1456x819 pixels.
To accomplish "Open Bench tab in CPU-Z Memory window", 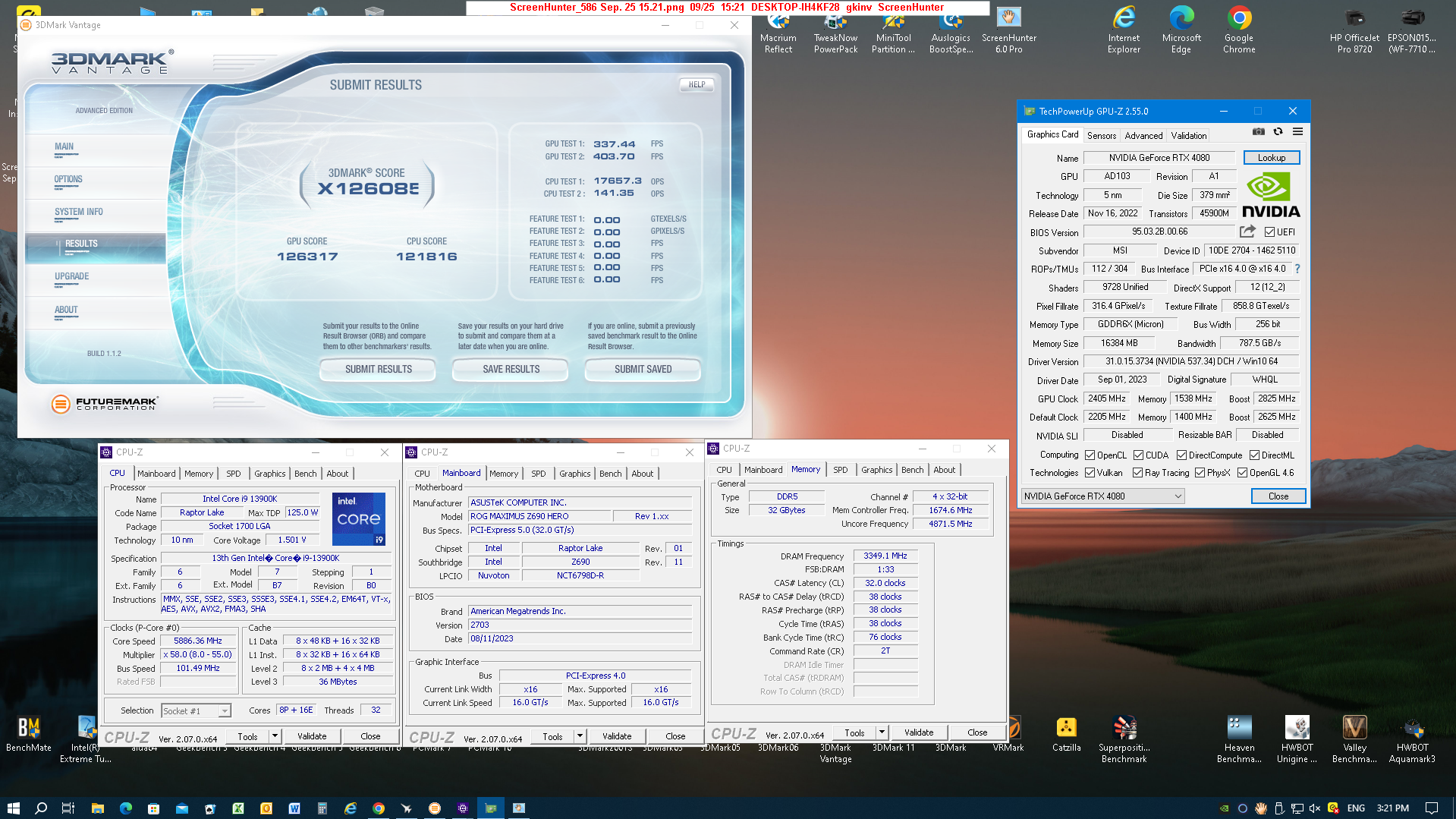I will pos(912,470).
